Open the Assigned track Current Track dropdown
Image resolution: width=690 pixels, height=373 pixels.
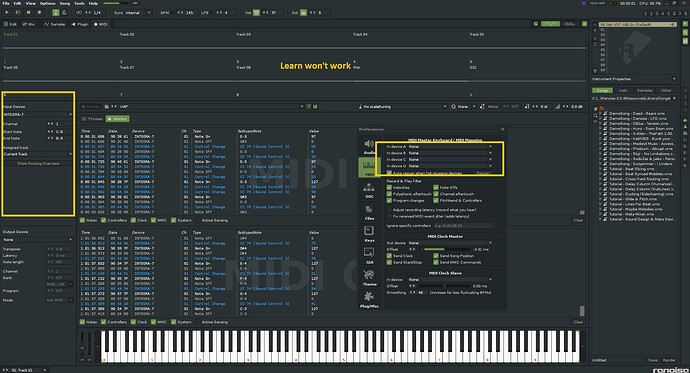[x=37, y=154]
